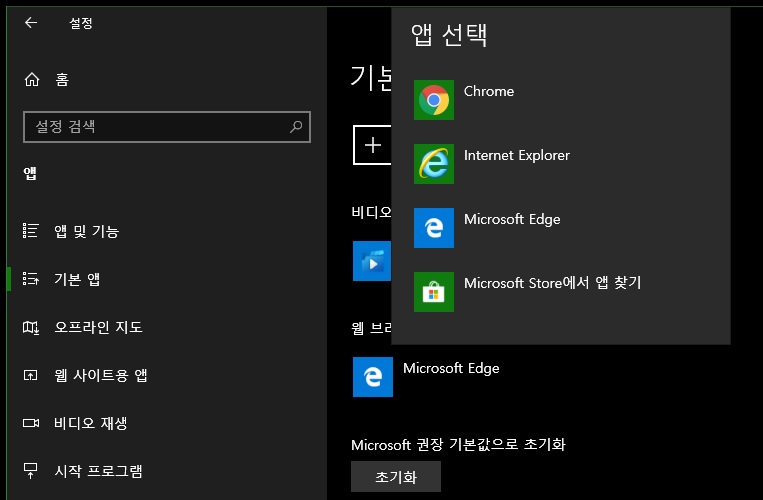
Task: Choose Chrome in the 앱 선택 list
Action: click(x=561, y=100)
